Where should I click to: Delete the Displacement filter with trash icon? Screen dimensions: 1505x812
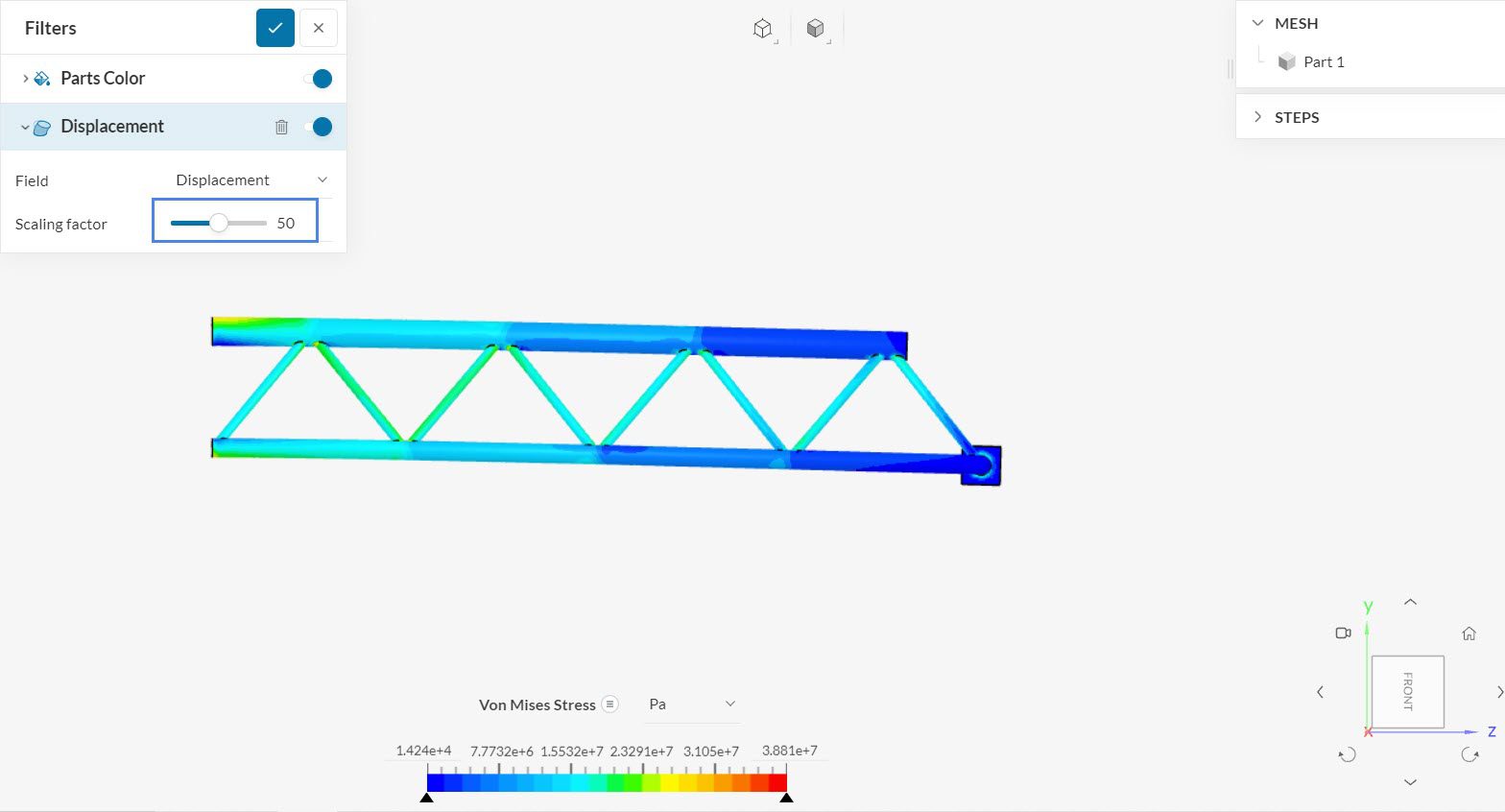pos(281,127)
